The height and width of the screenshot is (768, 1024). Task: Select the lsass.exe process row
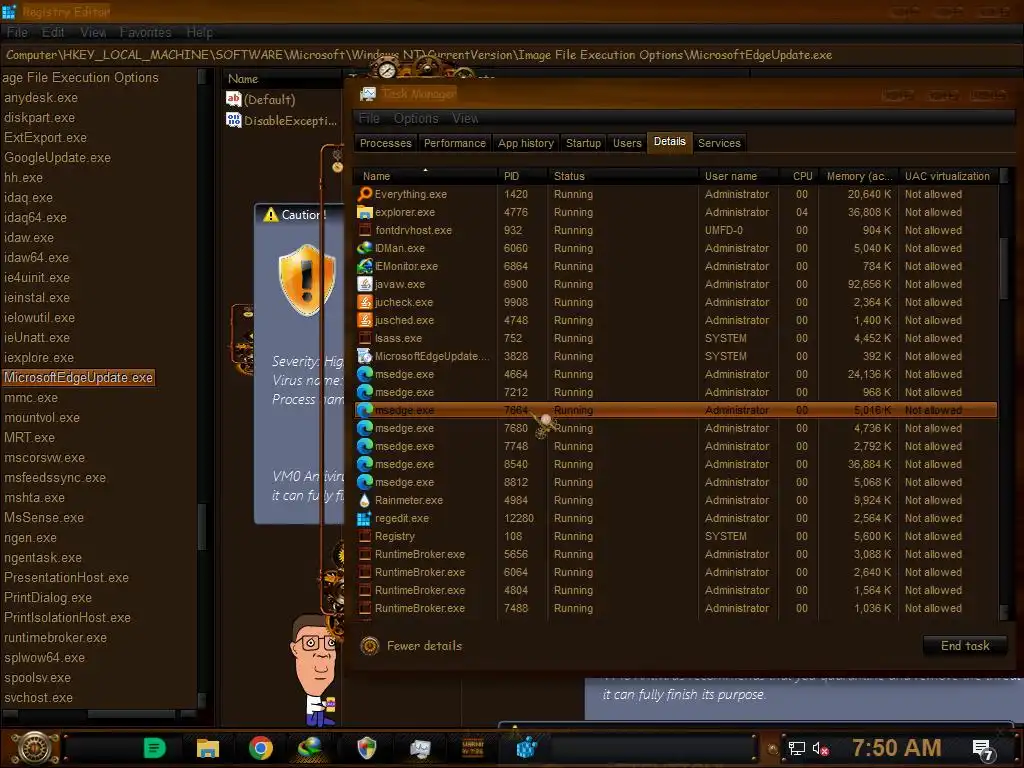676,338
